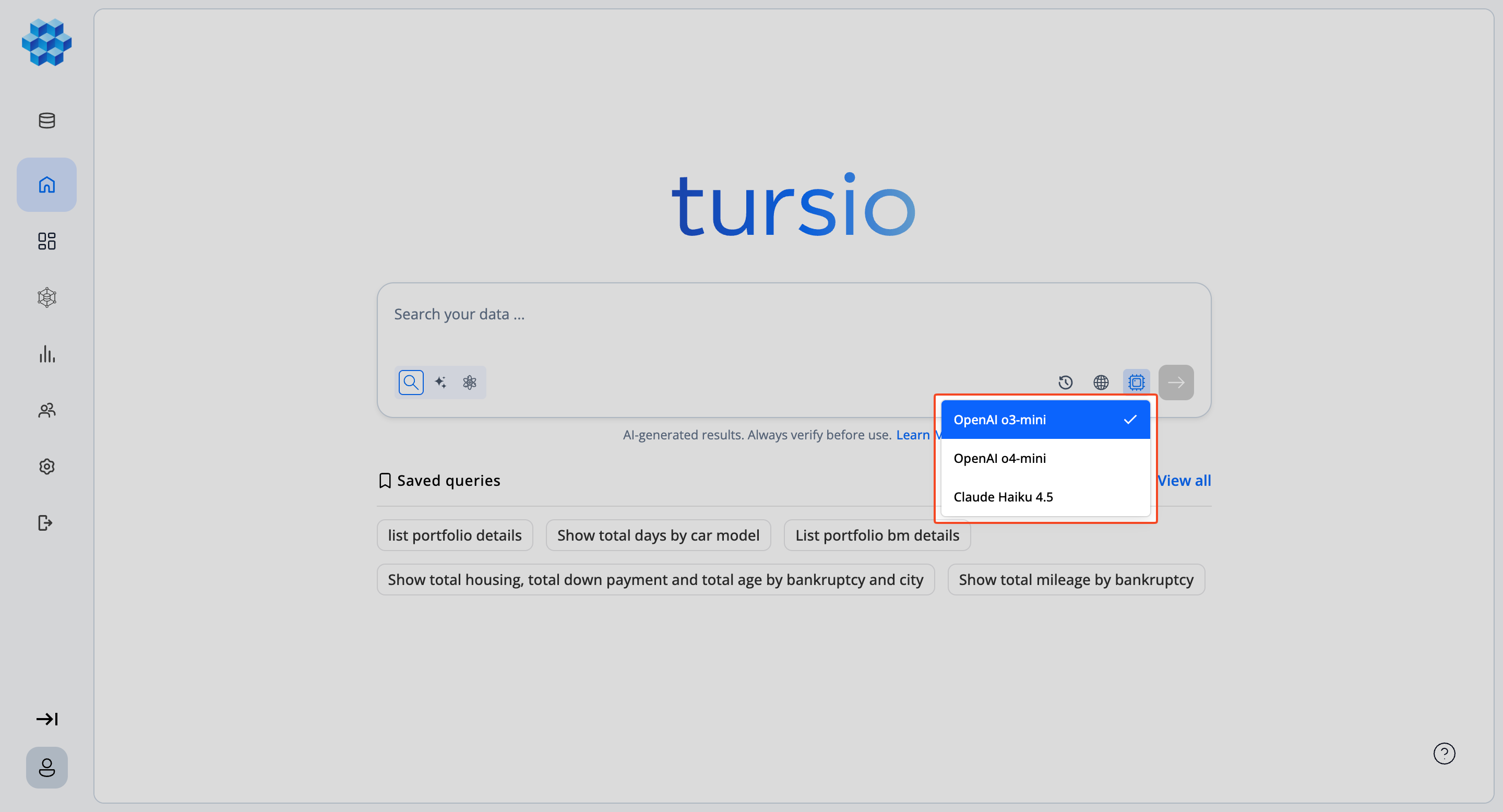Run saved query Show total mileage by bankruptcy
The width and height of the screenshot is (1503, 812).
(1076, 580)
